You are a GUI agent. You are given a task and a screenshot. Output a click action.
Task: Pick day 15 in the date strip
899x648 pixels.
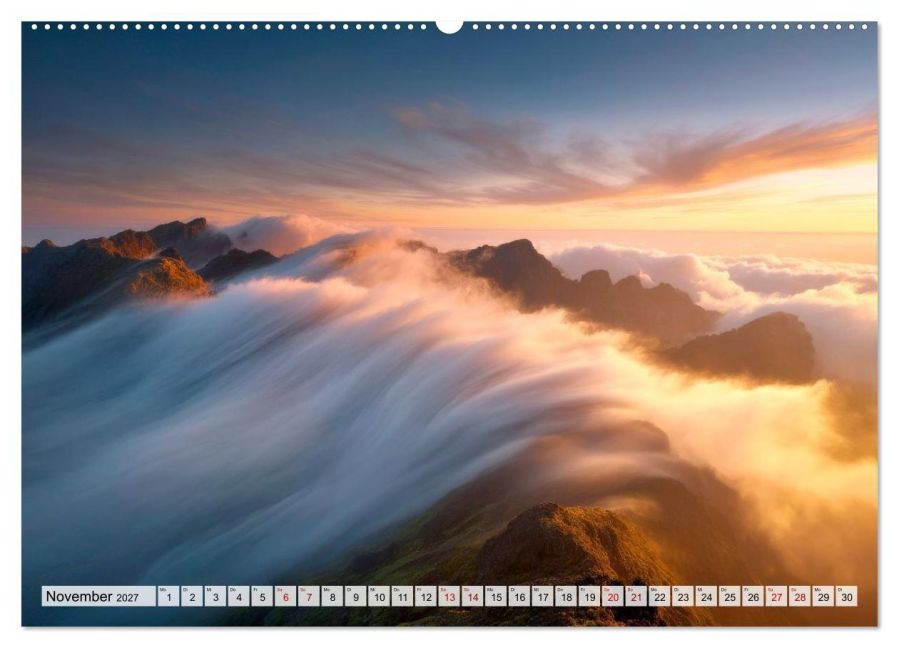click(496, 596)
